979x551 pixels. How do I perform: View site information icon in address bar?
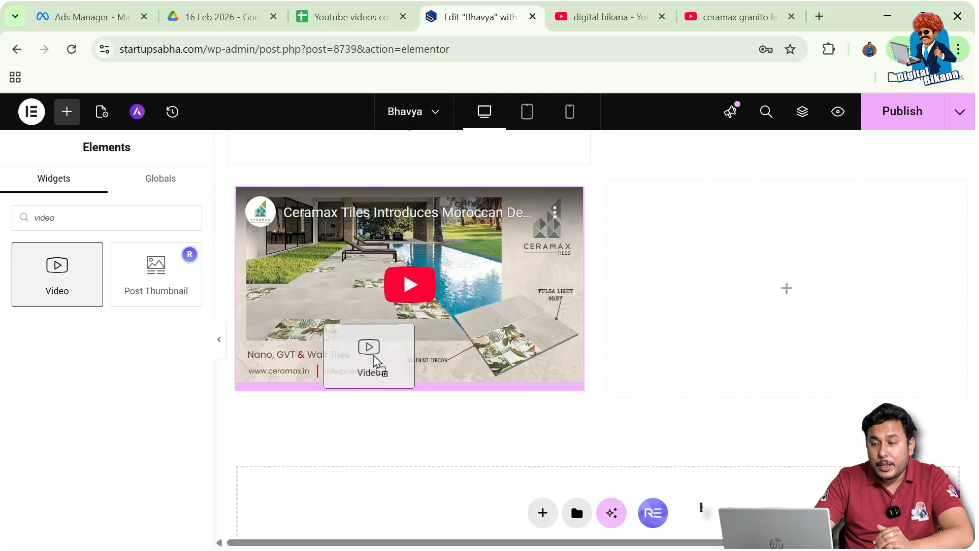click(105, 49)
